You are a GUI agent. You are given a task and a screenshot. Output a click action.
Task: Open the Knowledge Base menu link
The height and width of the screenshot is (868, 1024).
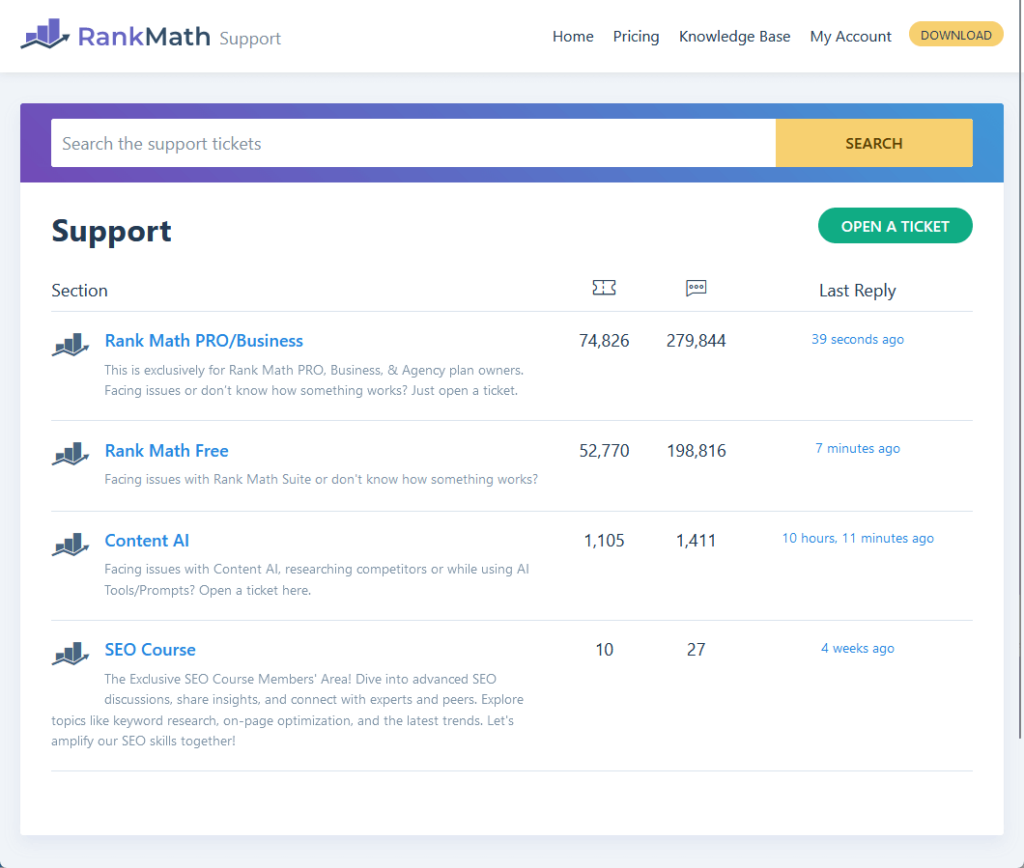point(735,37)
